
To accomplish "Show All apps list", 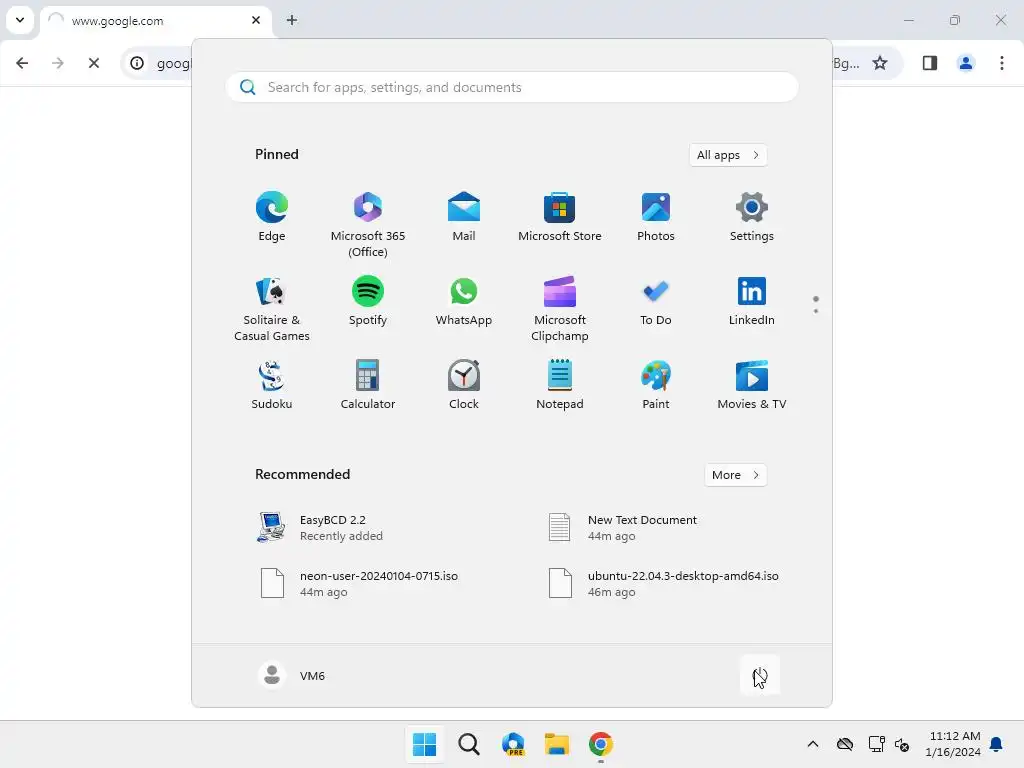I will pyautogui.click(x=728, y=155).
